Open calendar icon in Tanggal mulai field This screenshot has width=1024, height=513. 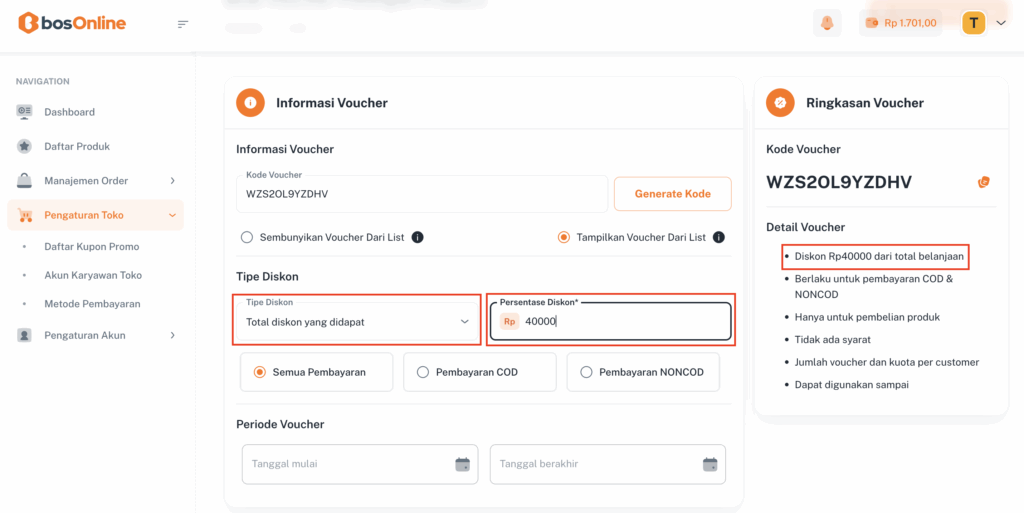(x=462, y=464)
